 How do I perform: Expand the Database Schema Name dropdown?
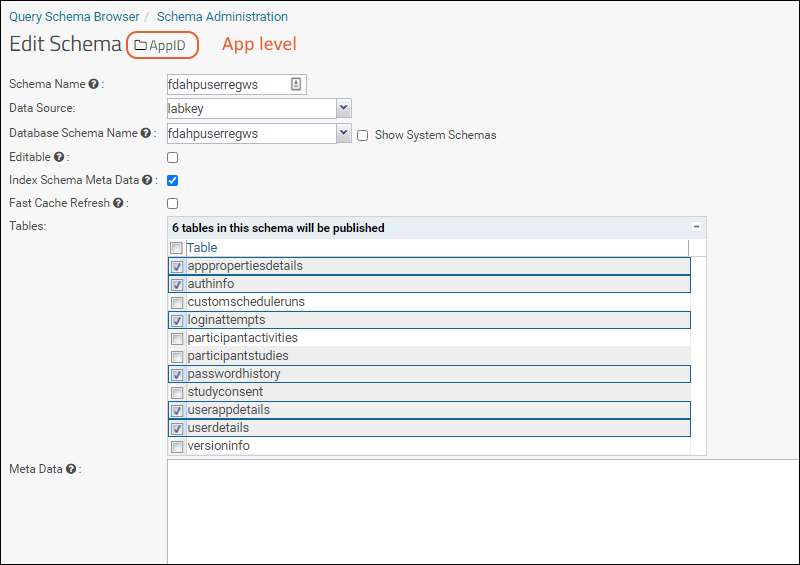343,133
